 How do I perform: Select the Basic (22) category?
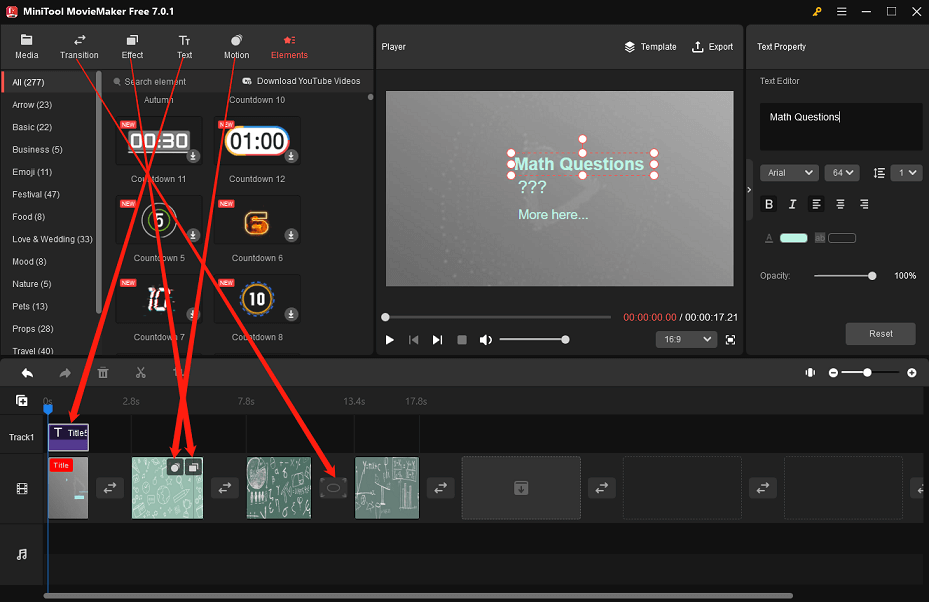click(32, 127)
